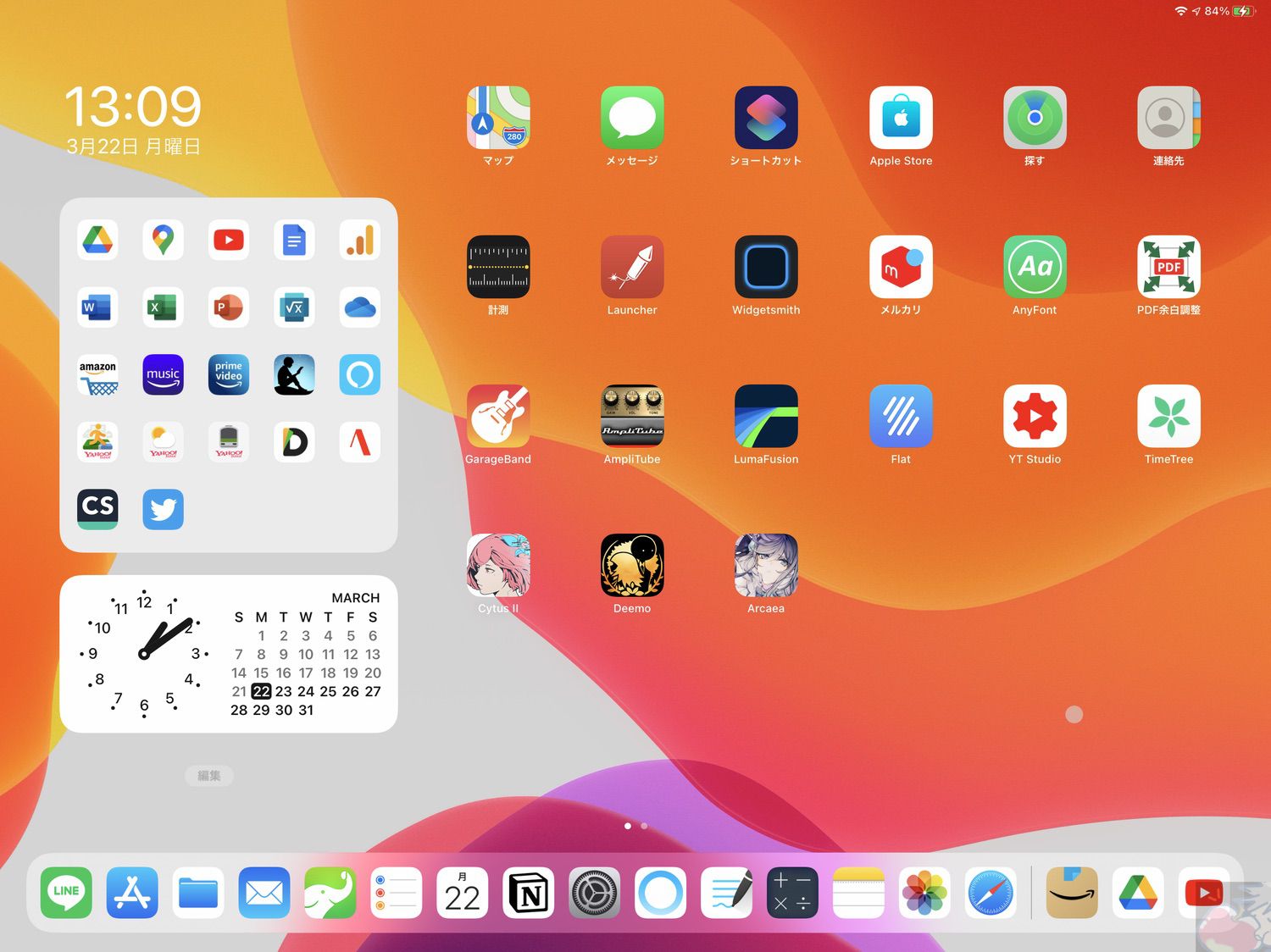Launch GarageBand
Viewport: 1271px width, 952px height.
tap(498, 416)
